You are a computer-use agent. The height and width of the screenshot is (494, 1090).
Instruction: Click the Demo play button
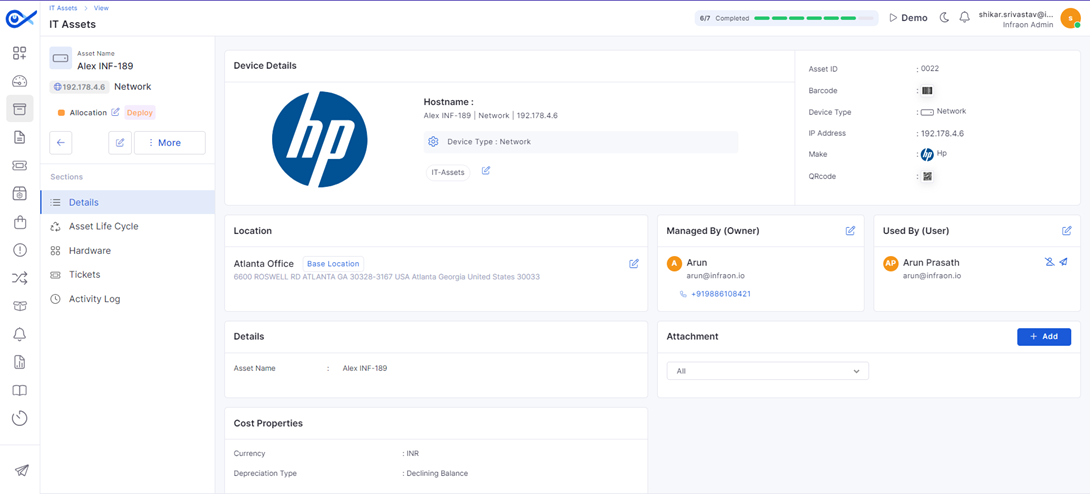pos(908,18)
